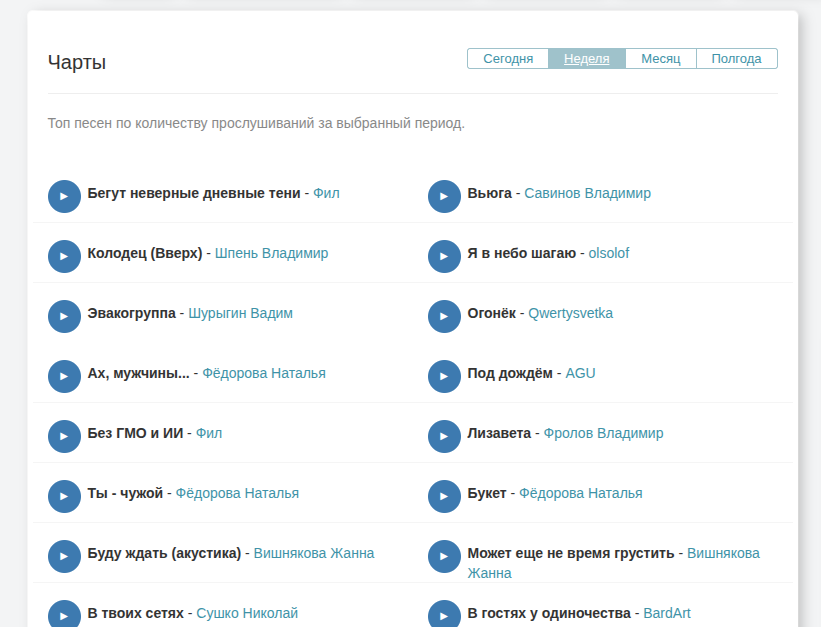Image resolution: width=821 pixels, height=627 pixels.
Task: Play the song "Бегут неверные дневные тени"
Action: (x=64, y=196)
